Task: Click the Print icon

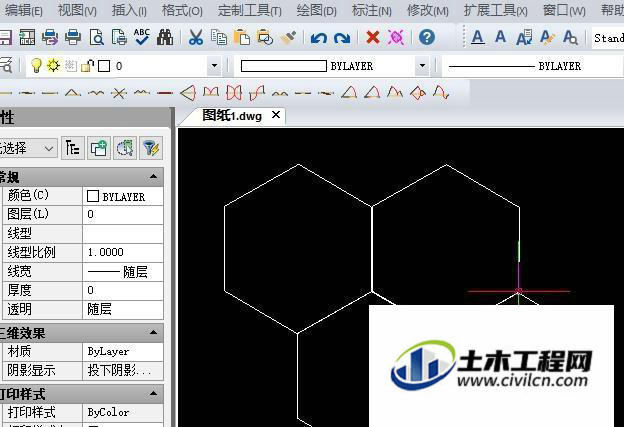Action: [x=73, y=37]
